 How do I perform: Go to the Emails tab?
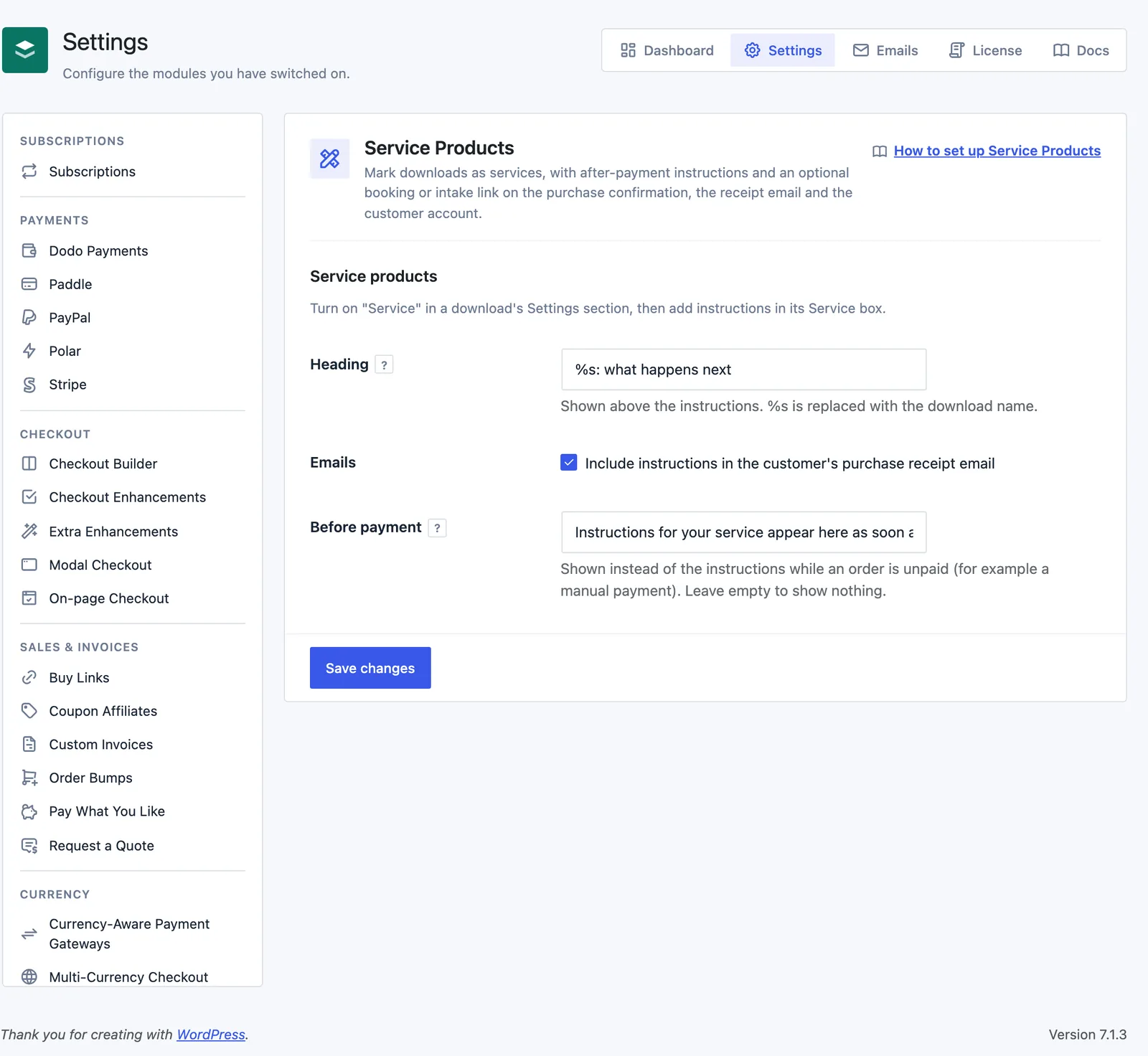coord(885,50)
